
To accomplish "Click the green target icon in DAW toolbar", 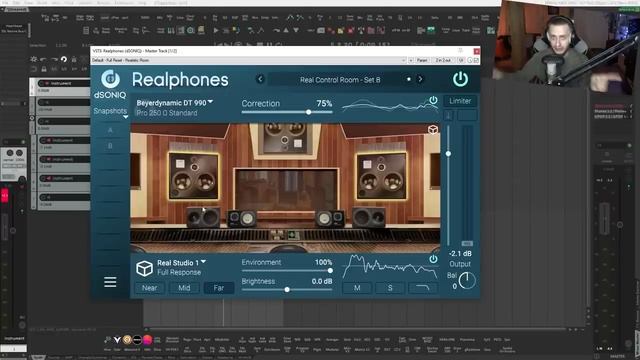I will tap(191, 30).
